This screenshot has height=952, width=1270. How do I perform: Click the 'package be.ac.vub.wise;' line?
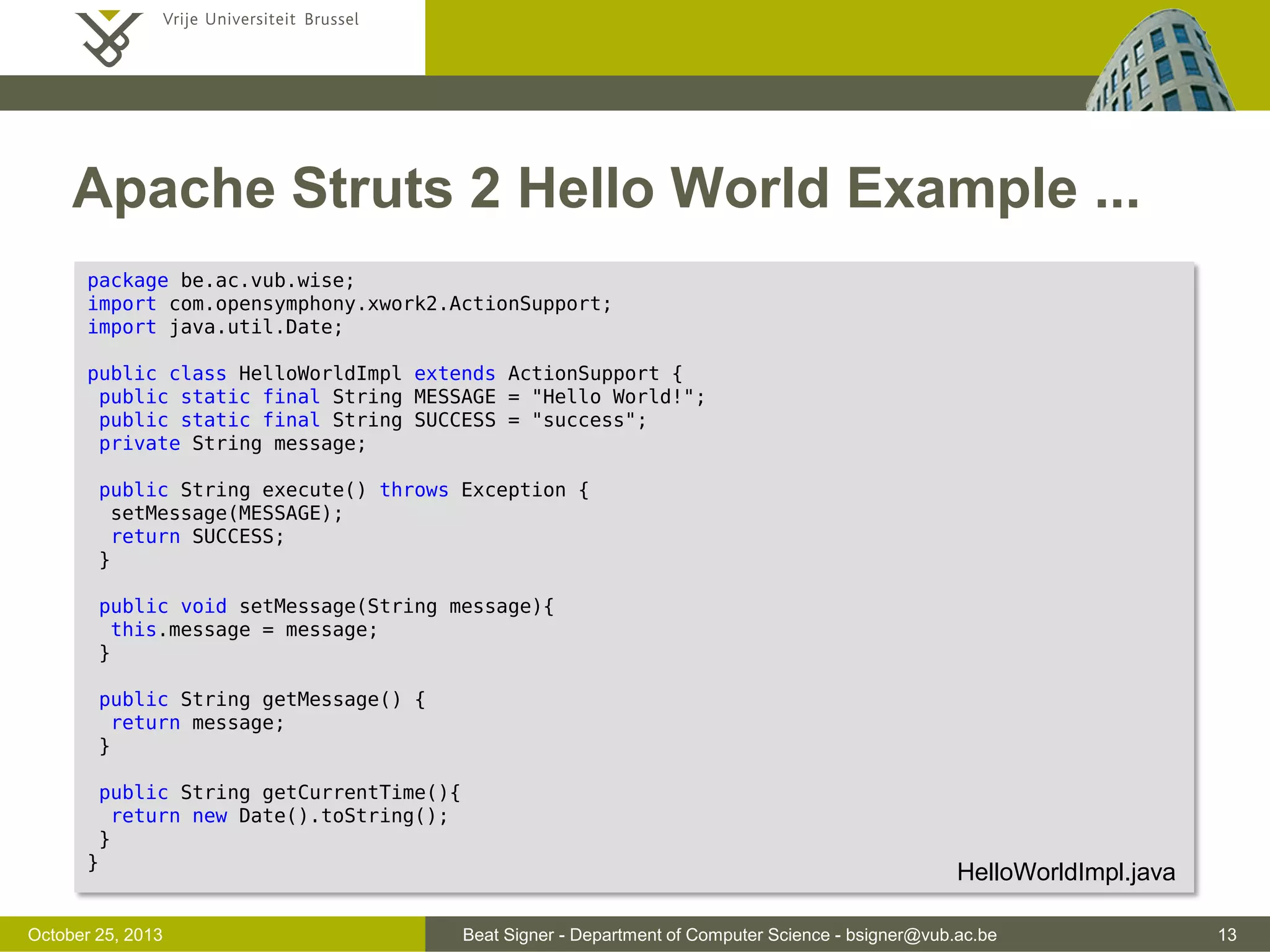221,281
